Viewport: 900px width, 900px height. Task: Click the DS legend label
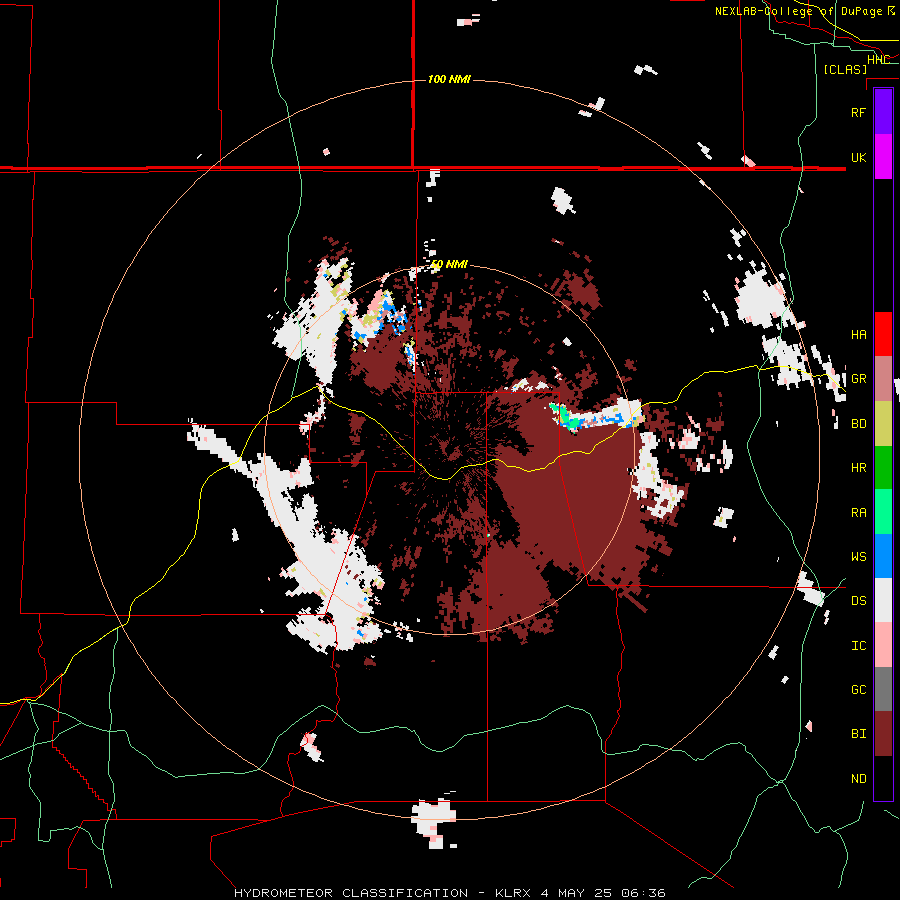(858, 601)
